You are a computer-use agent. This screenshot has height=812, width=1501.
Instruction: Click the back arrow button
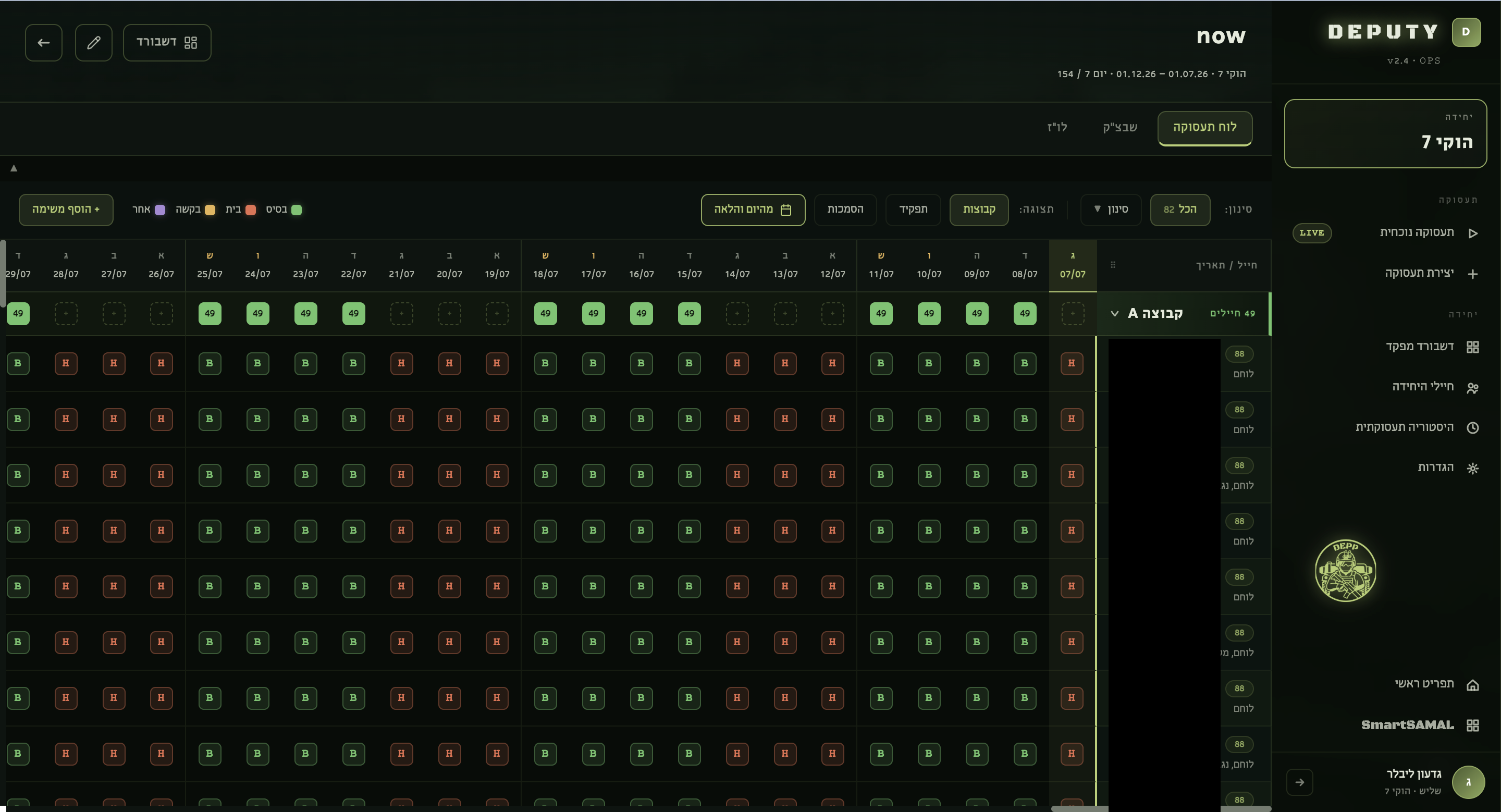pos(44,43)
